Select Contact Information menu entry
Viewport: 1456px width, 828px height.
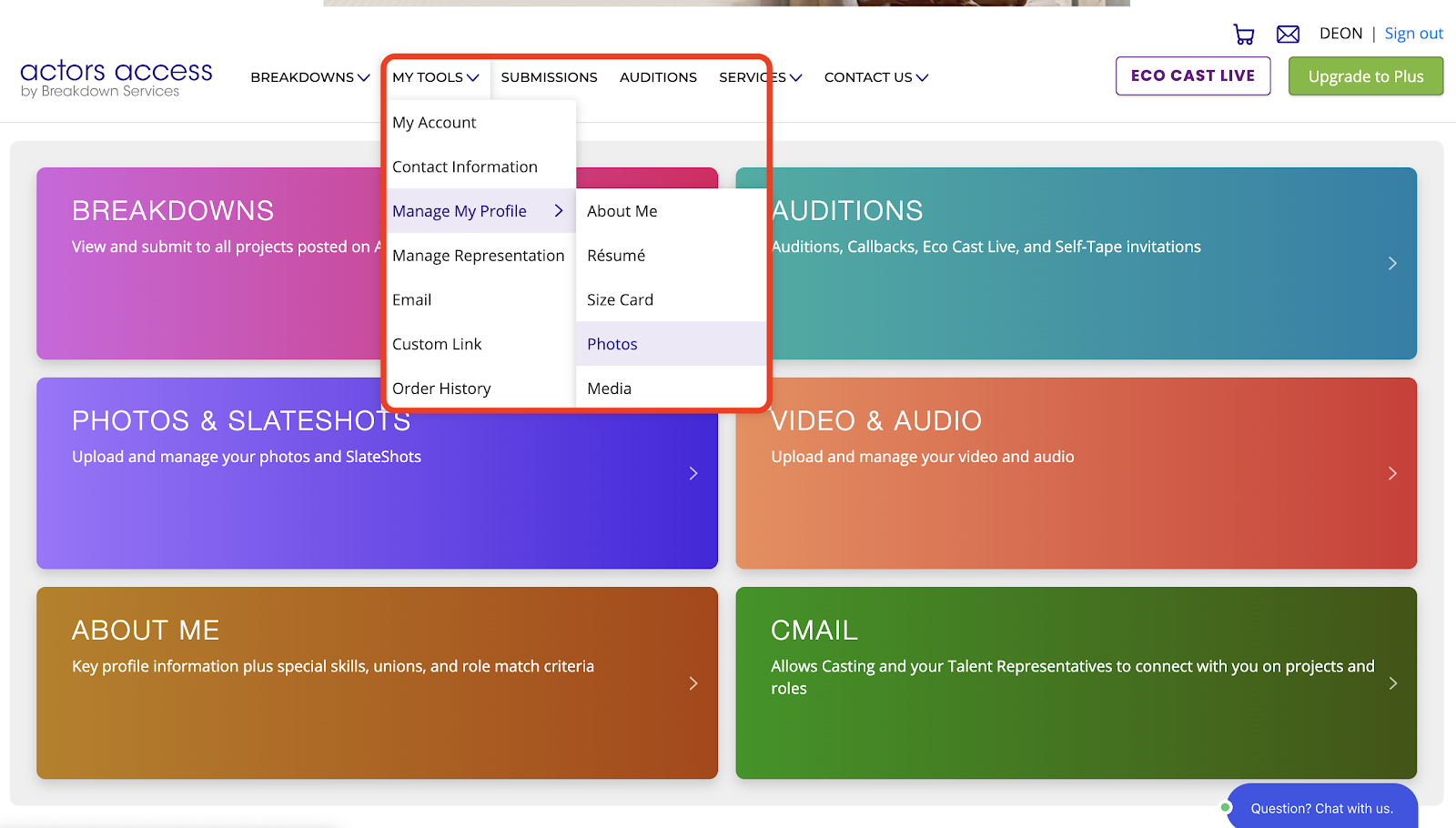pos(481,167)
